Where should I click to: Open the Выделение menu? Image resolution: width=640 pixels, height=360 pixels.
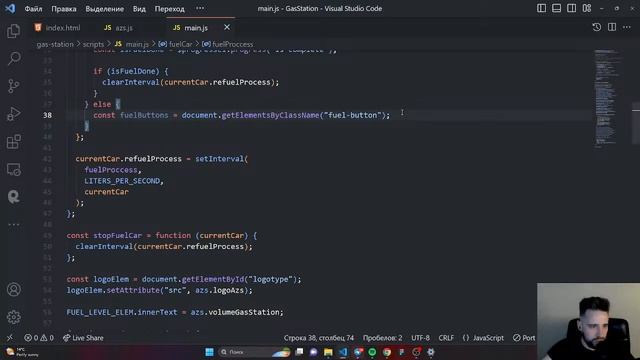tap(104, 9)
